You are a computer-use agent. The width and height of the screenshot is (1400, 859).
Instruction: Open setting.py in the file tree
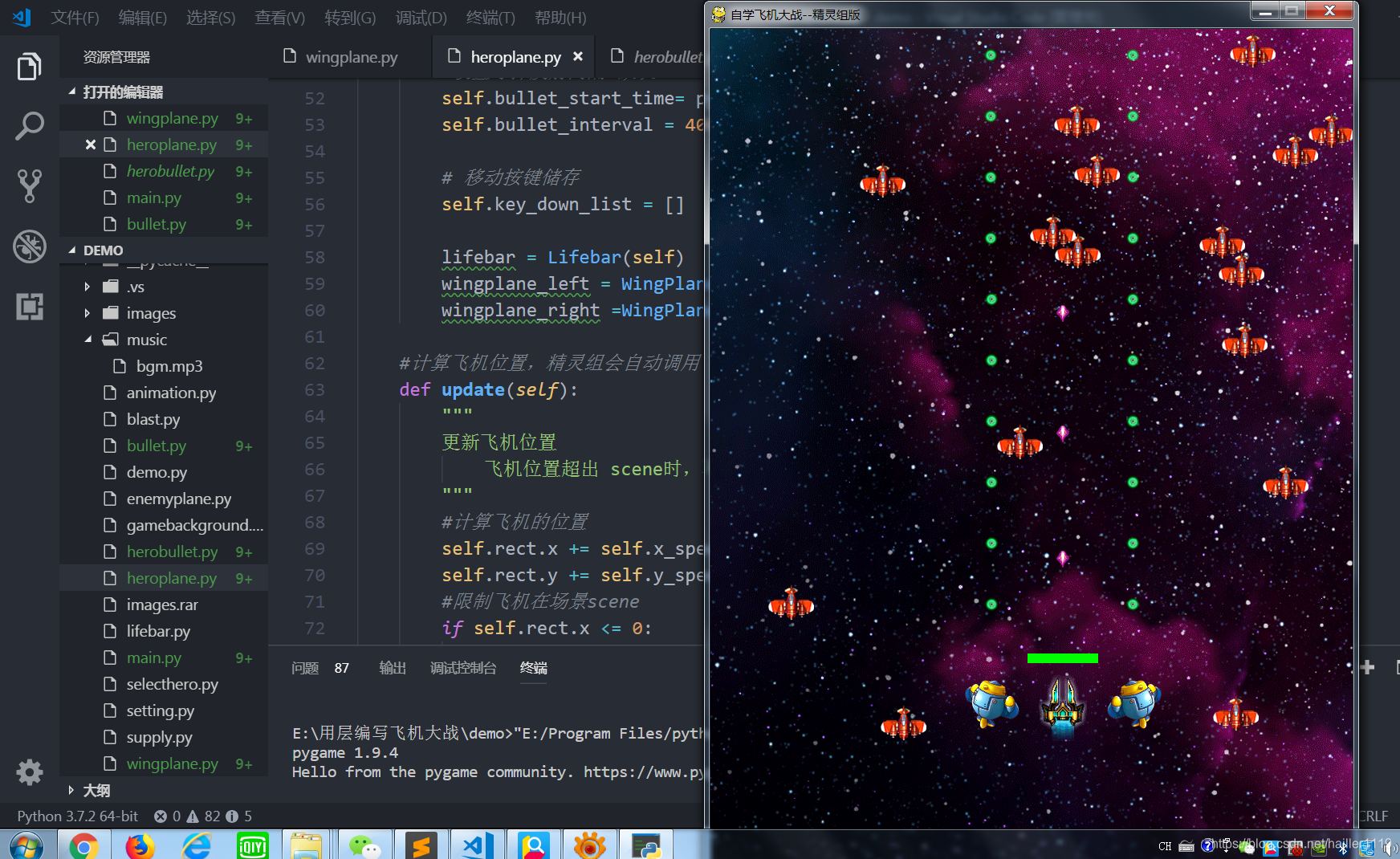[160, 710]
